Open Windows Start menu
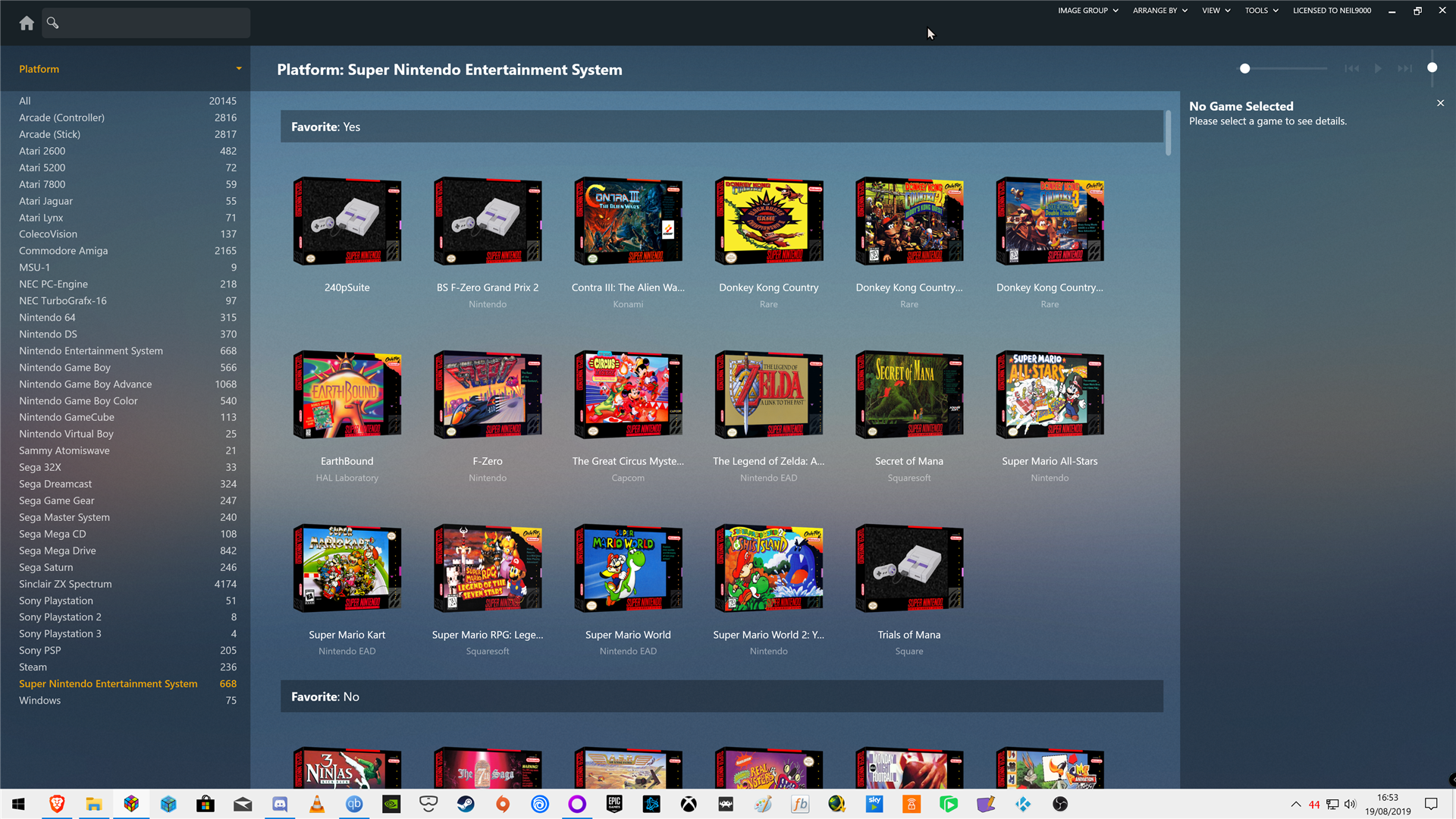1456x819 pixels. click(19, 804)
